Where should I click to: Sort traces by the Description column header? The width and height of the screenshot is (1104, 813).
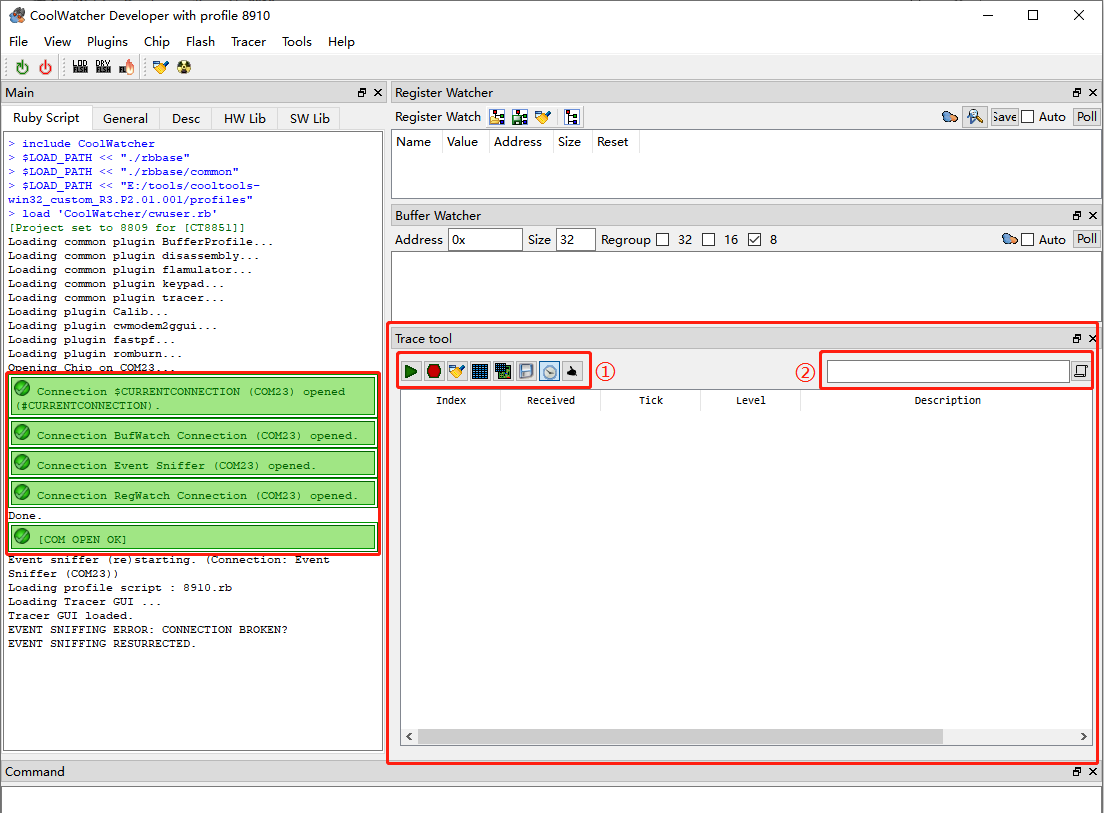[x=947, y=400]
